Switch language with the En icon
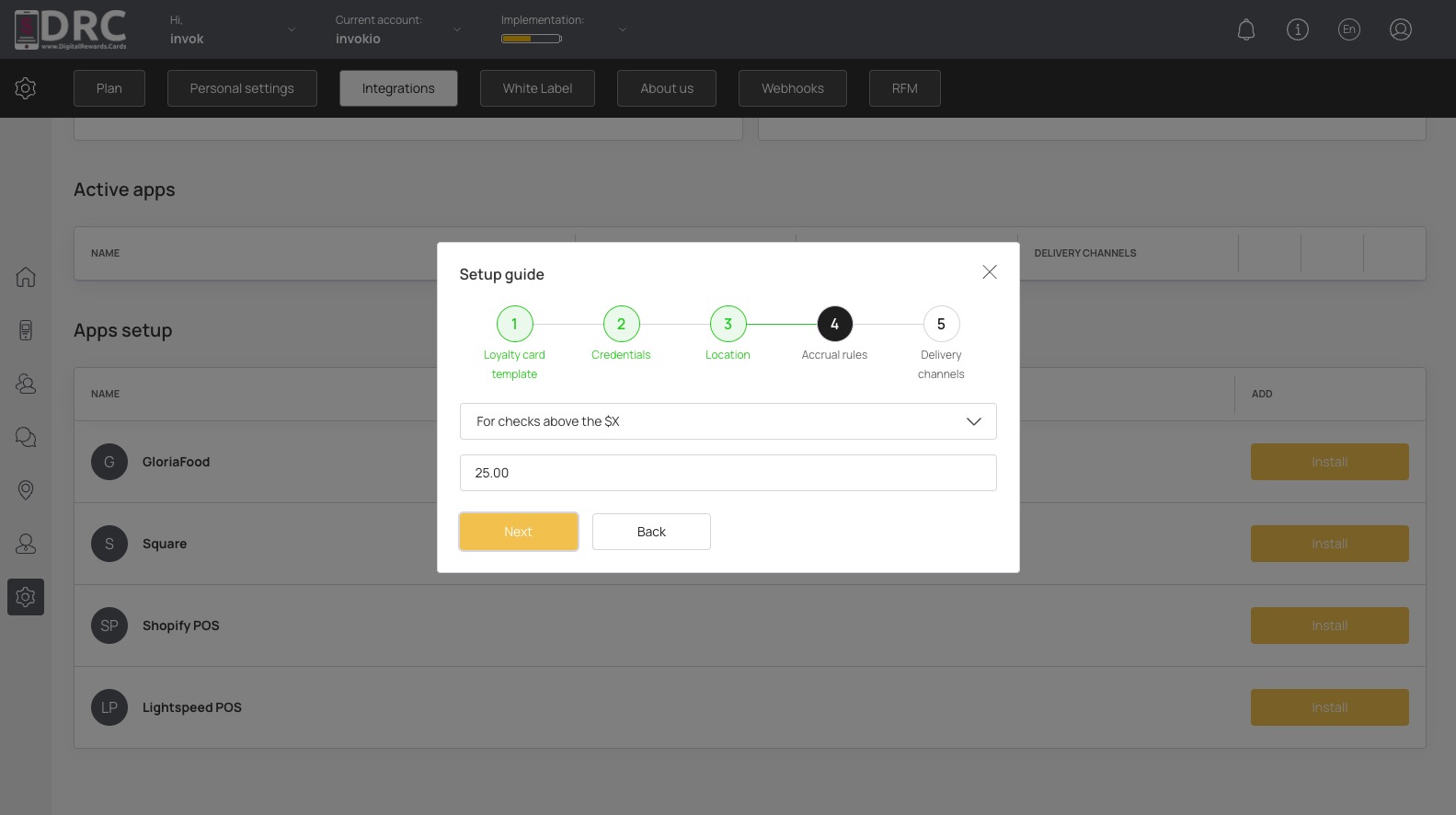Viewport: 1456px width, 815px height. (1349, 29)
